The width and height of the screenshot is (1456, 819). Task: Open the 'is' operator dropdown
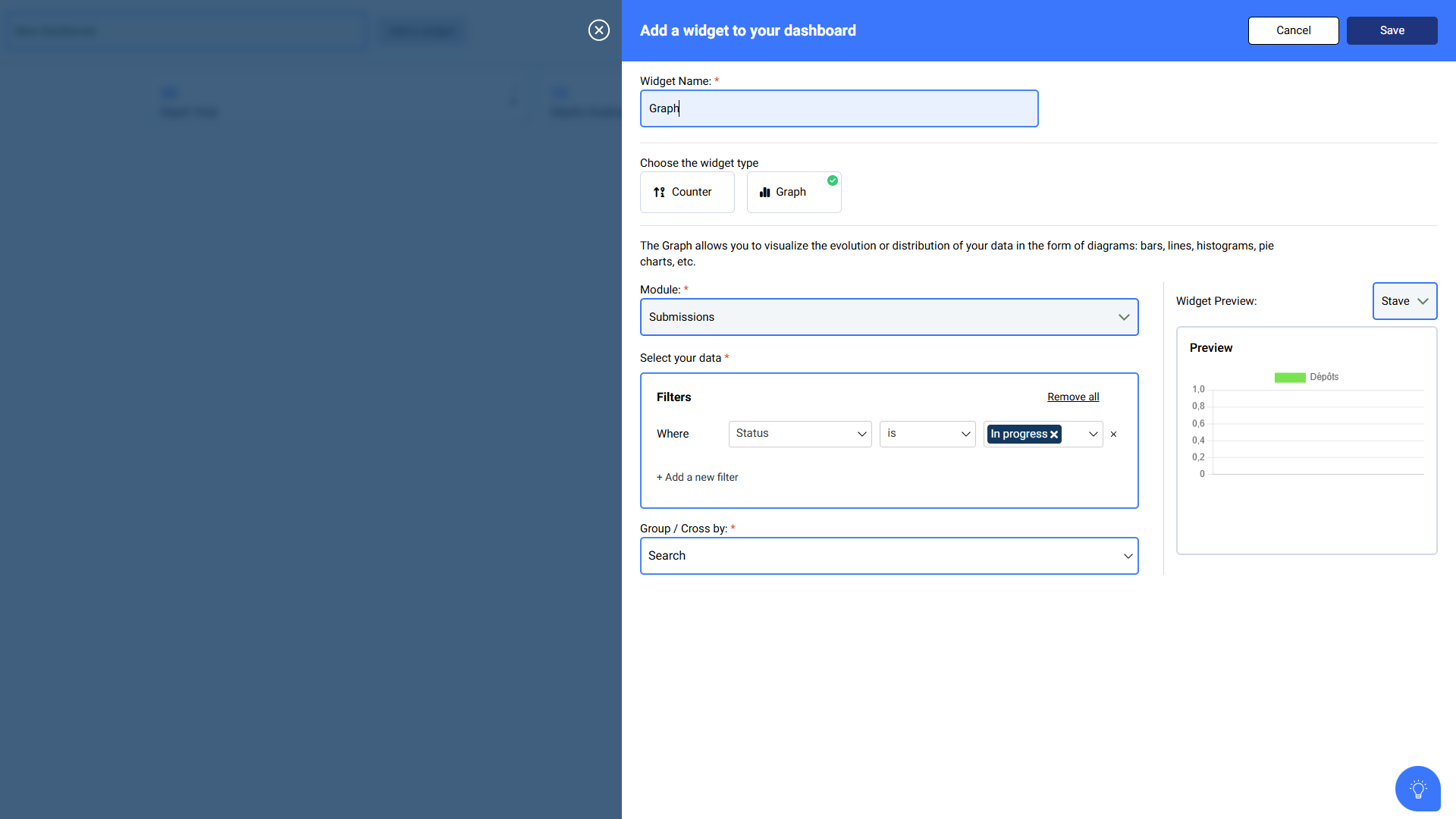pos(927,434)
